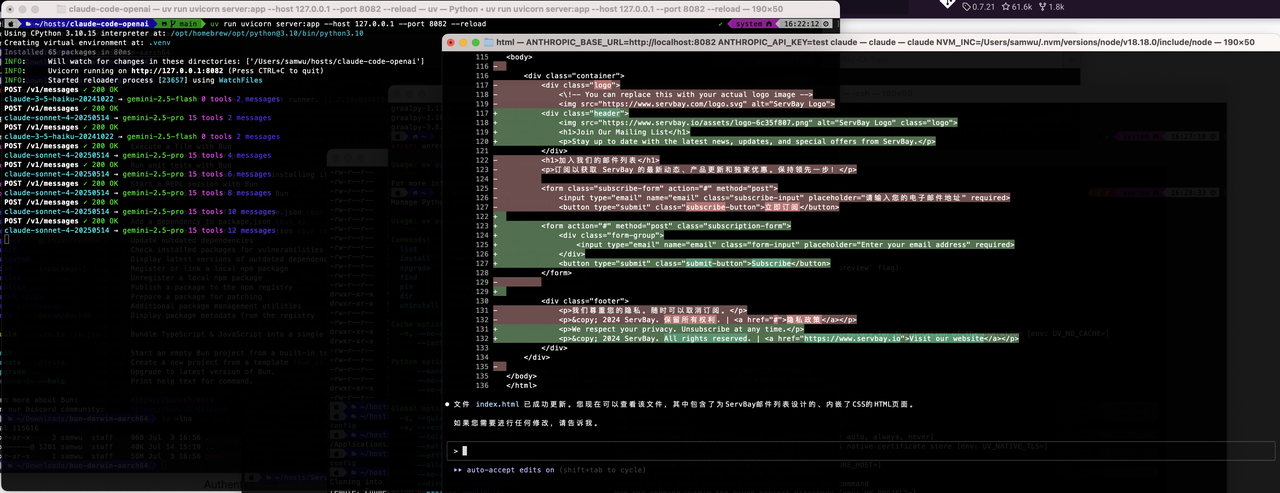Screen dimensions: 1280x493
Task: Click the system segment in the prompt status bar
Action: (x=747, y=22)
